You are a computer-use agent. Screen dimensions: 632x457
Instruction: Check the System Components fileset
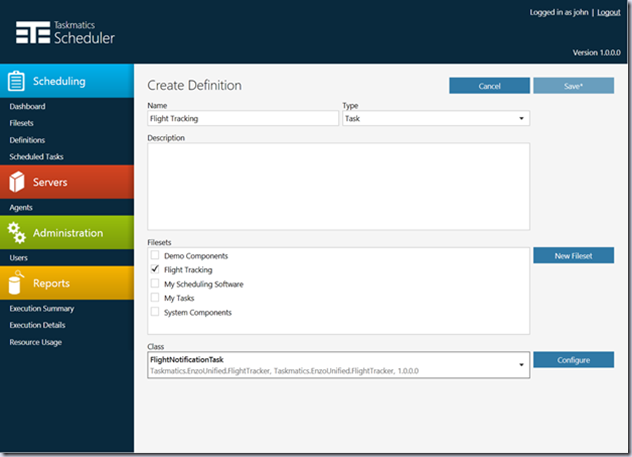click(155, 312)
